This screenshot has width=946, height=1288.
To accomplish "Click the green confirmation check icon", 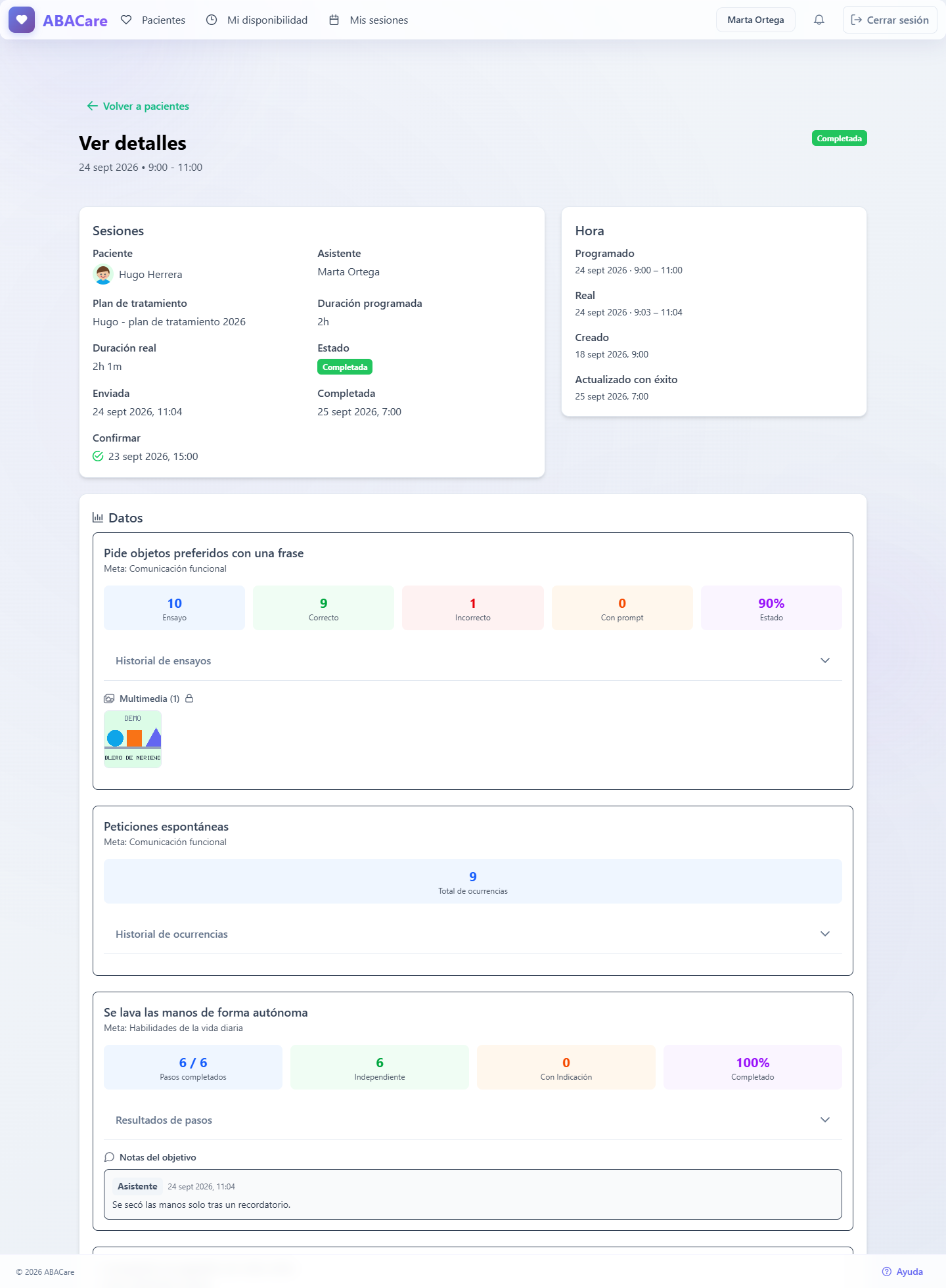I will click(98, 456).
